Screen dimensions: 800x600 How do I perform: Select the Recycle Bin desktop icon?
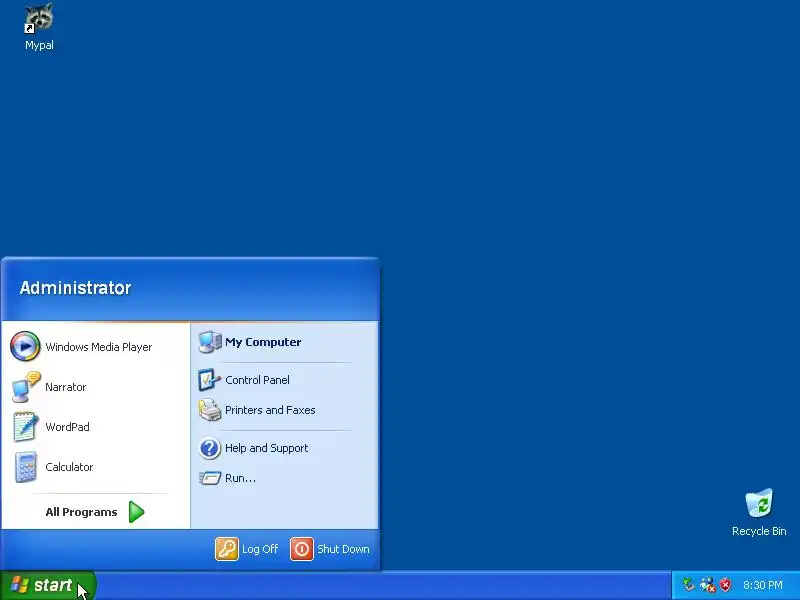tap(759, 513)
